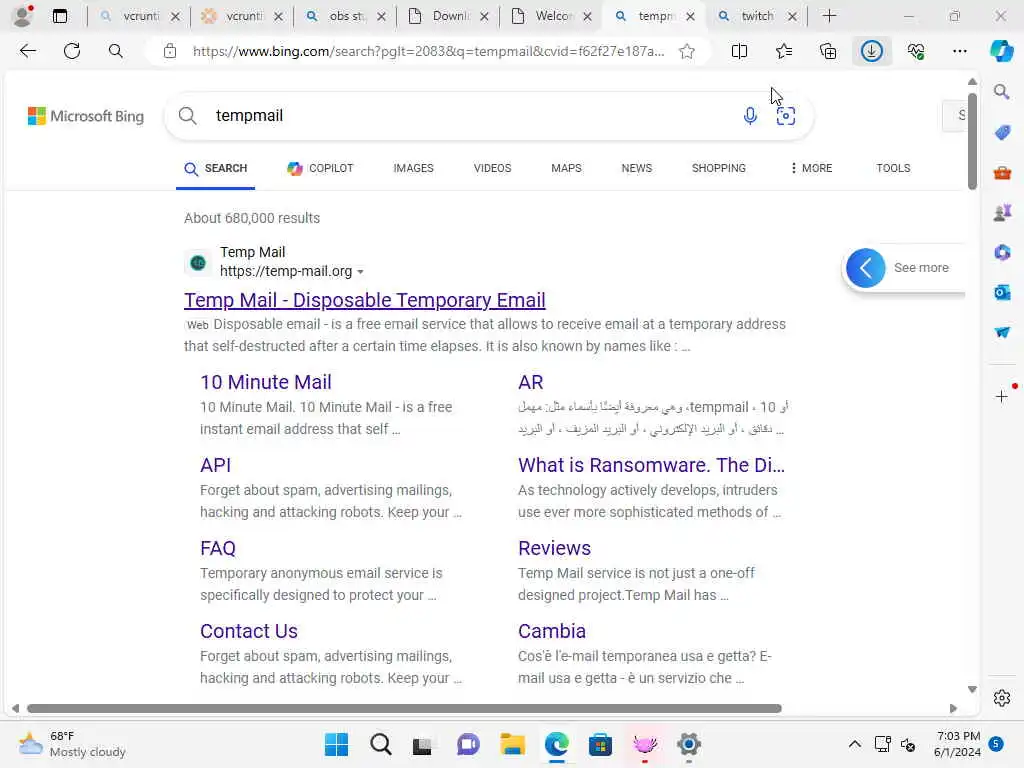Open Settings and more ellipsis menu
This screenshot has height=768, width=1024.
(959, 51)
